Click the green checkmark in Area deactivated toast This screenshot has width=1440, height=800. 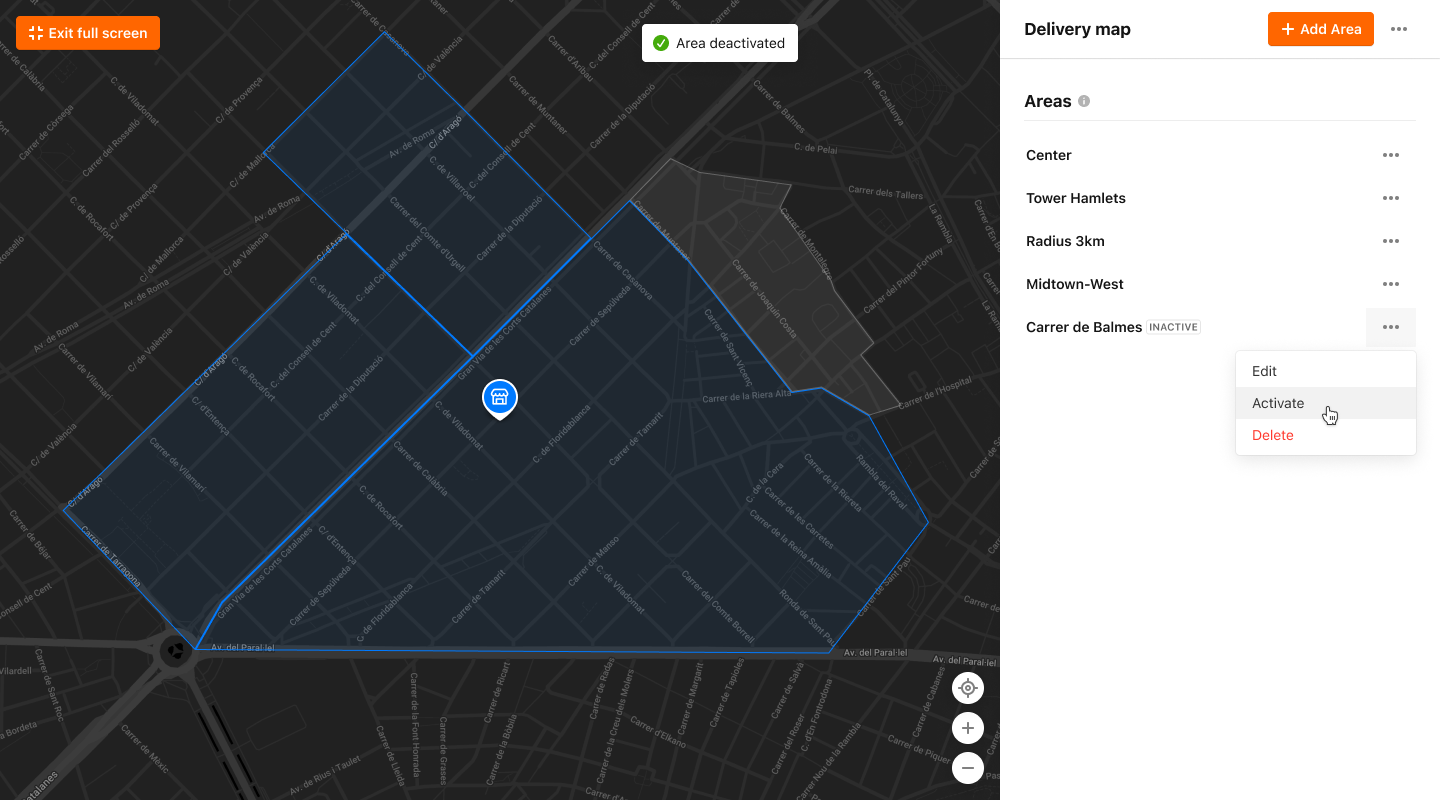point(660,43)
